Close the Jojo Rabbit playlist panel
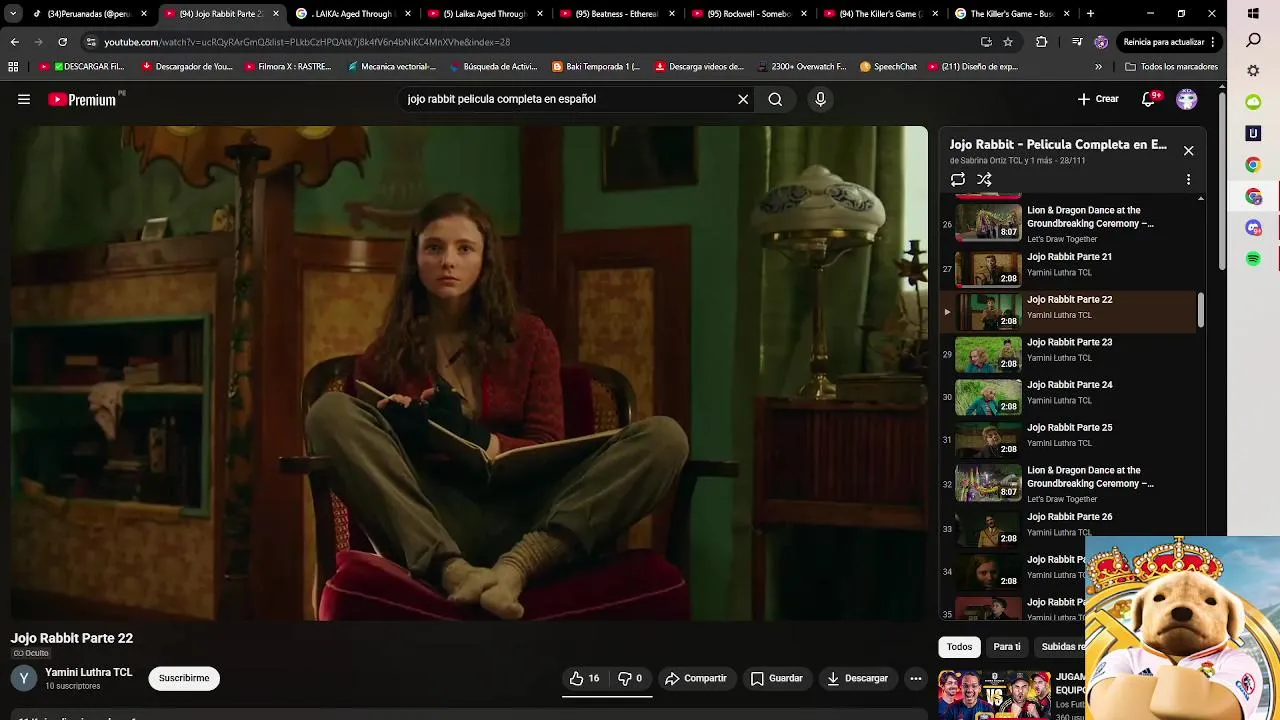 pyautogui.click(x=1188, y=150)
